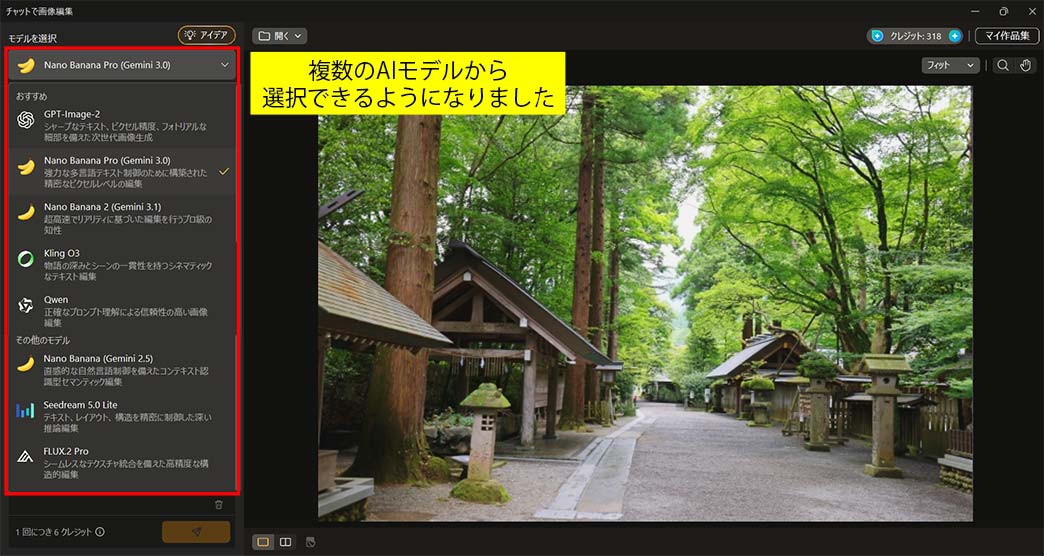The height and width of the screenshot is (556, 1044).
Task: Select Nano Banana 2 (Gemini 3.1) model
Action: tap(122, 218)
